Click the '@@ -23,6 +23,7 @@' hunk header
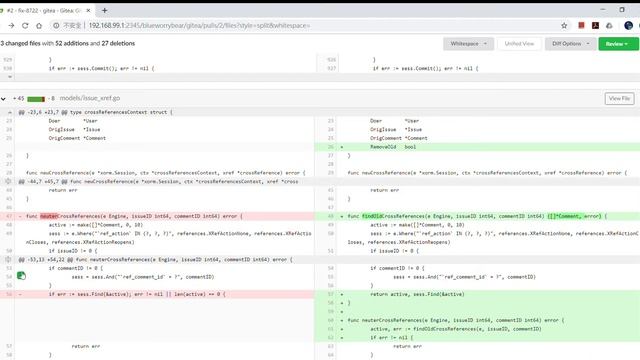The width and height of the screenshot is (640, 360). pos(96,112)
